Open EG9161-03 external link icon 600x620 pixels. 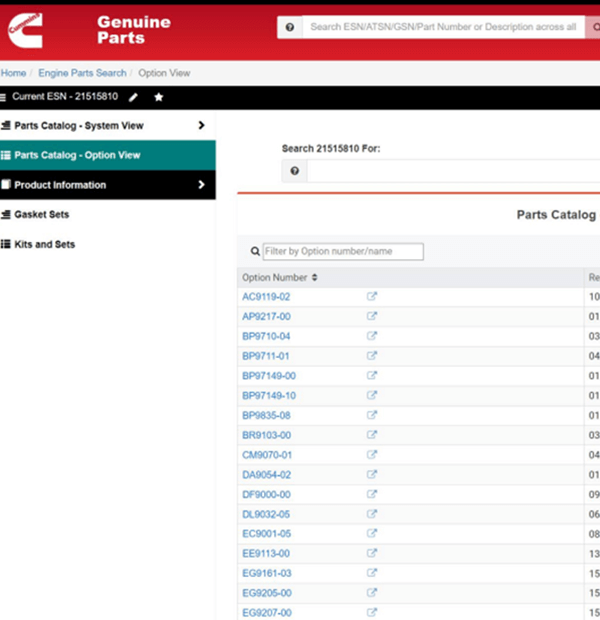pos(372,573)
